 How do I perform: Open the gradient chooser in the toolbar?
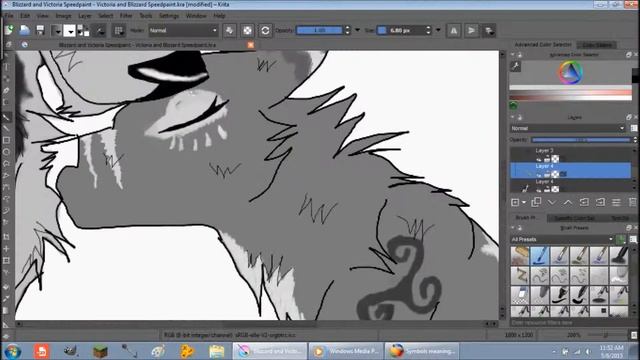pos(57,31)
